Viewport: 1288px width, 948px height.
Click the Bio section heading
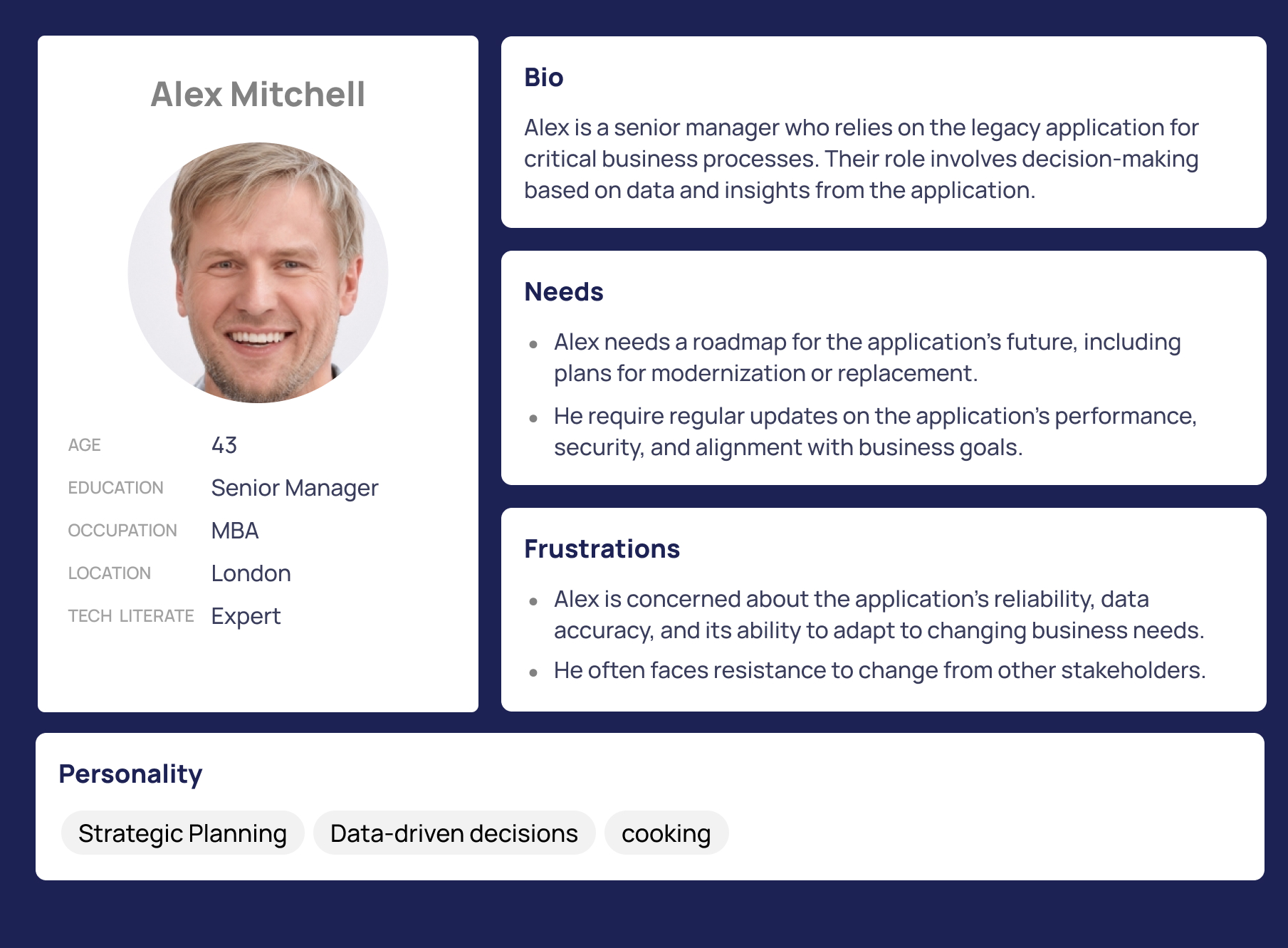tap(543, 78)
